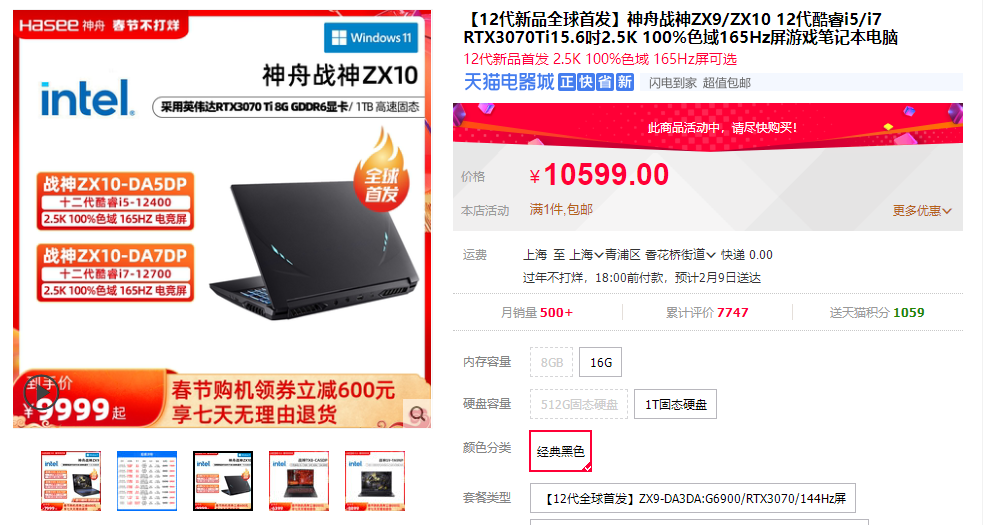Expand the 更多优惠 promotions dropdown

click(x=922, y=211)
